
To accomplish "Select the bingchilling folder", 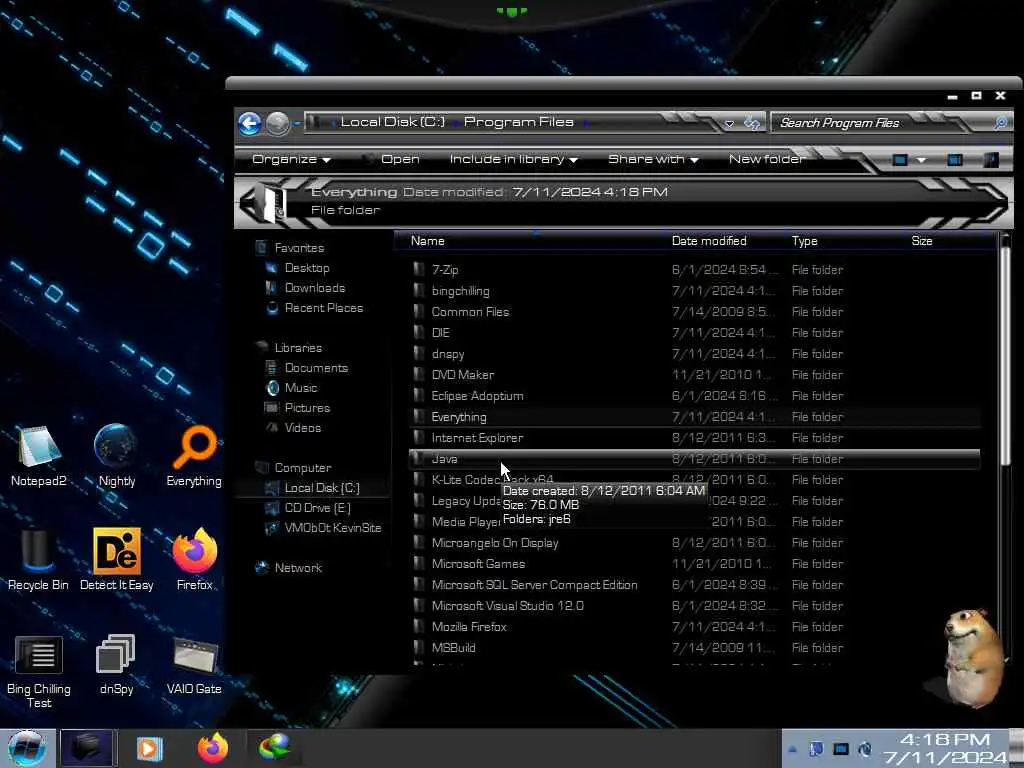I will (460, 291).
